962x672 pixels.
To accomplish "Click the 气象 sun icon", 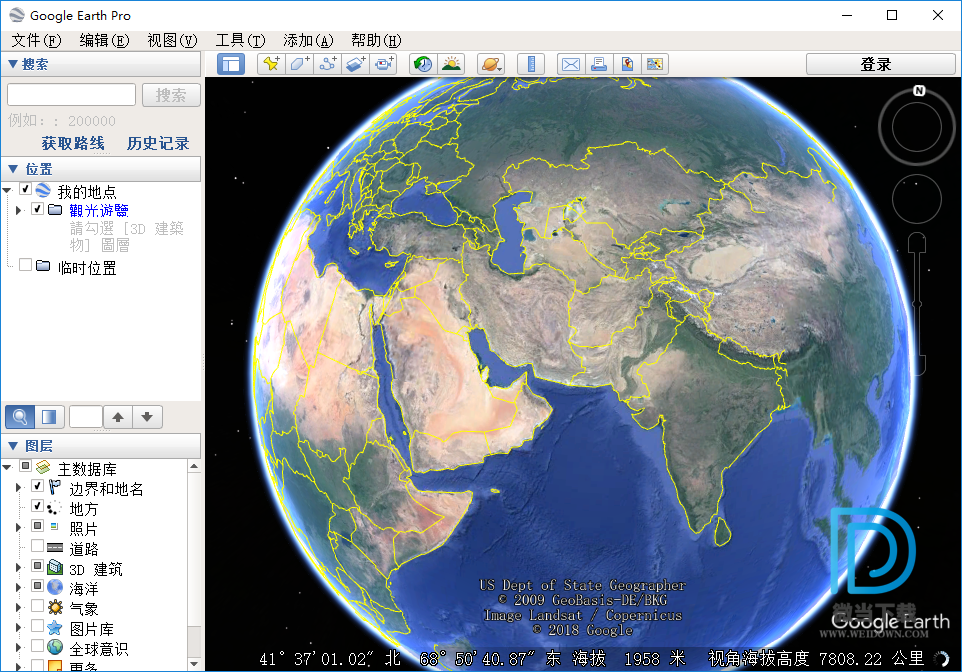I will coord(55,608).
